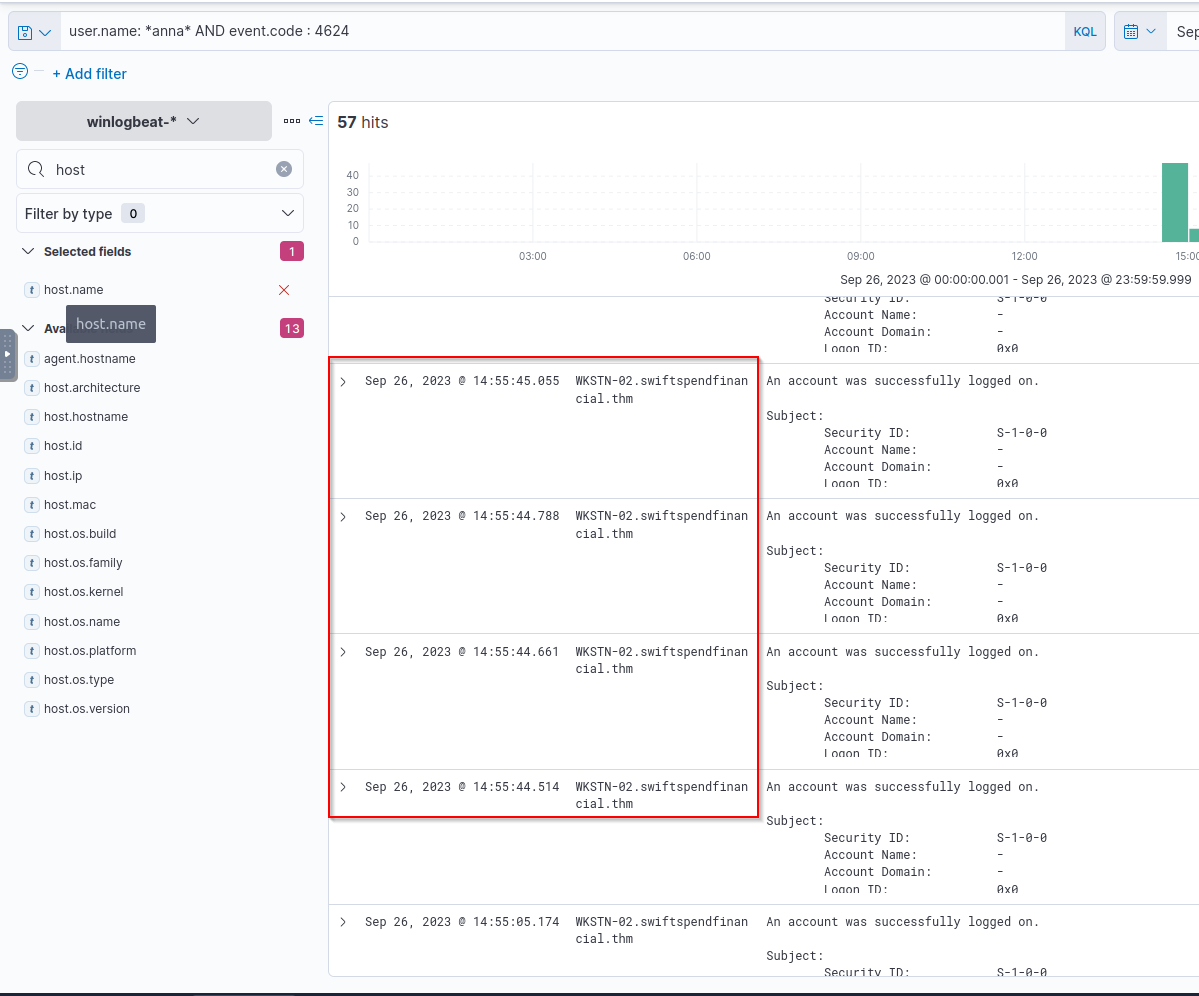This screenshot has height=996, width=1199.
Task: Open the saved query menu icon
Action: coord(34,32)
